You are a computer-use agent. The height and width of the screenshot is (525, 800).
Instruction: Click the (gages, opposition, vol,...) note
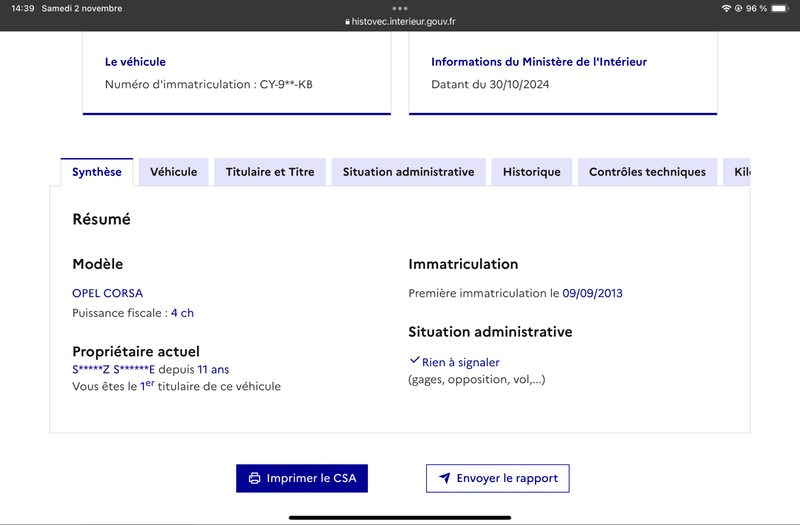tap(477, 380)
